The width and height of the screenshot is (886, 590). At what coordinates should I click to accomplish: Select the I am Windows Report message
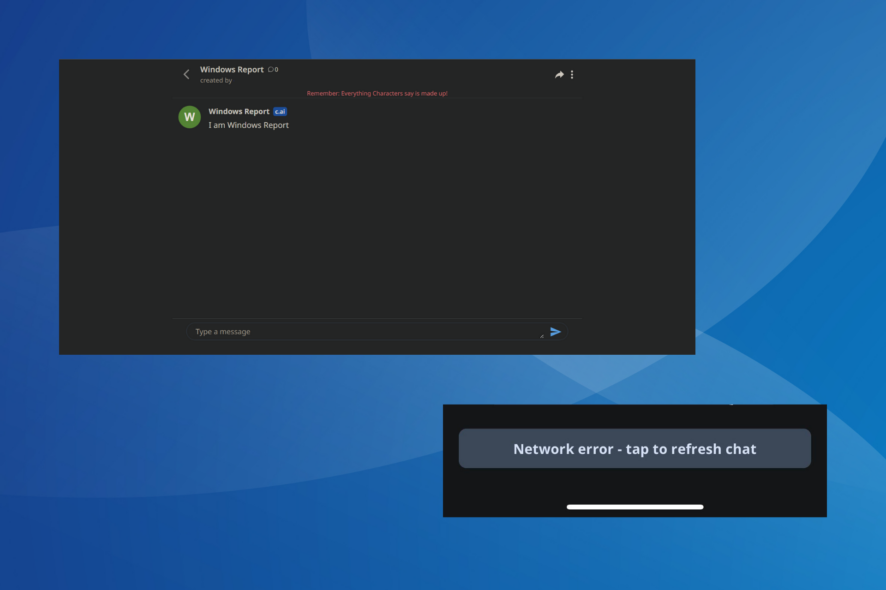tap(247, 124)
